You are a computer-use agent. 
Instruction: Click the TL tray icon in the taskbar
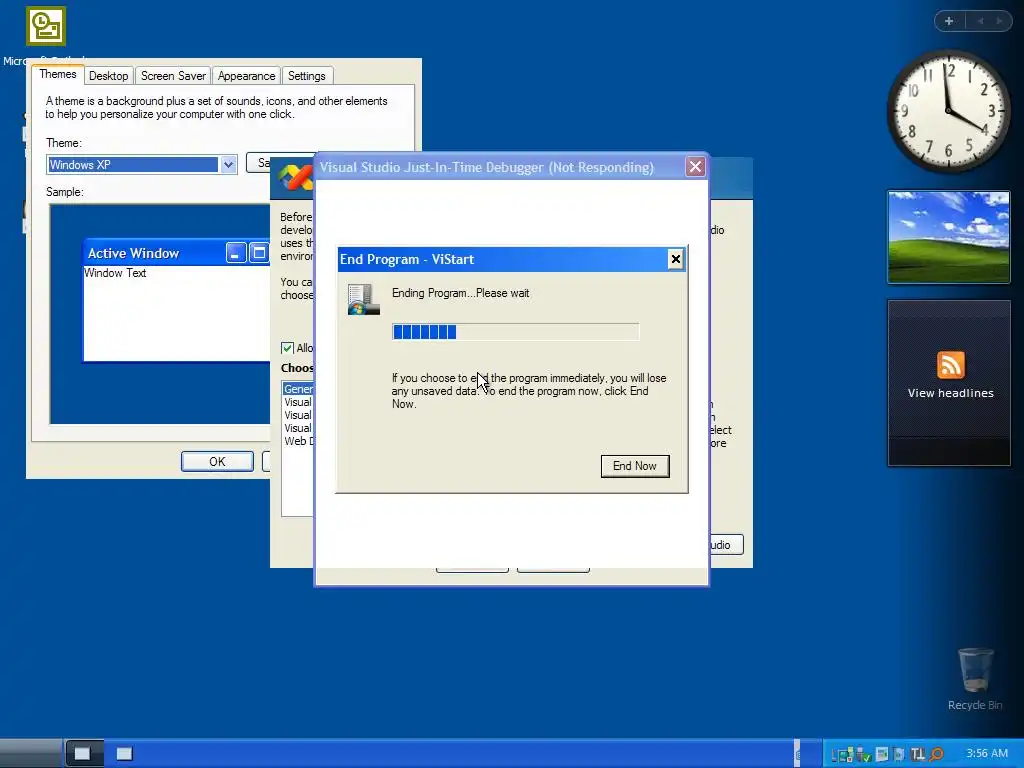click(918, 754)
